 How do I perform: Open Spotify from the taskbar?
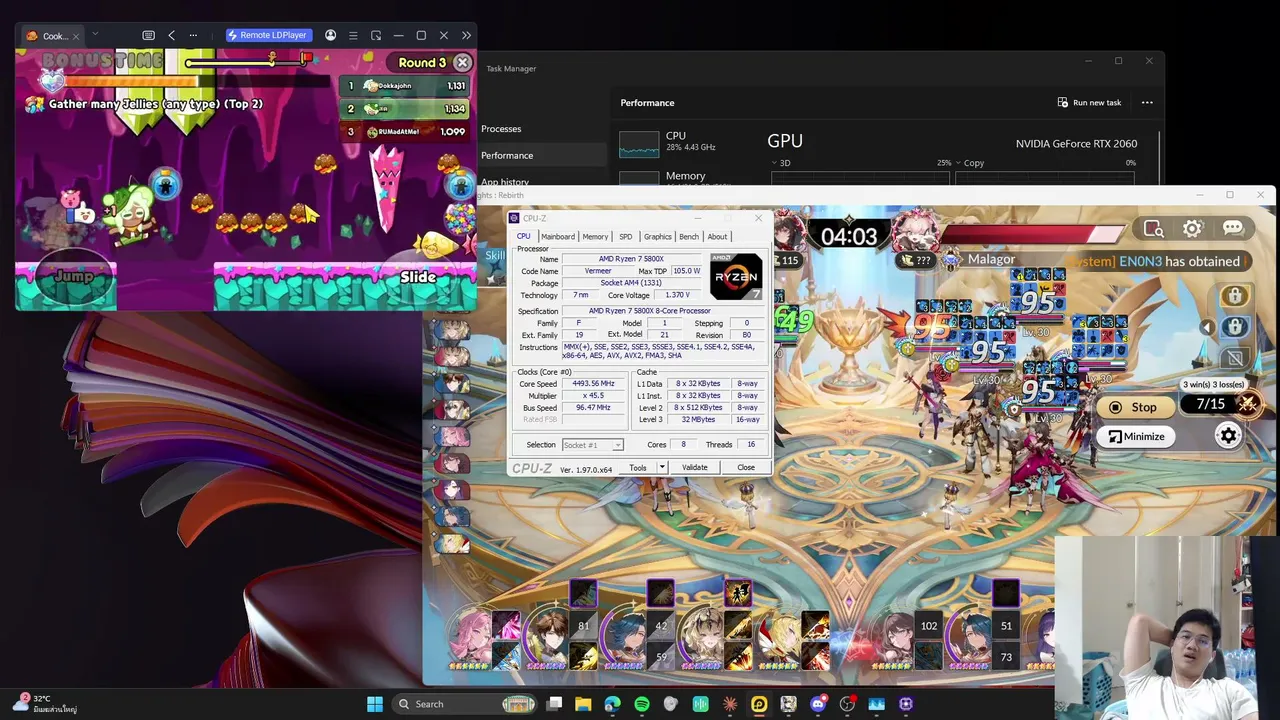pos(642,704)
